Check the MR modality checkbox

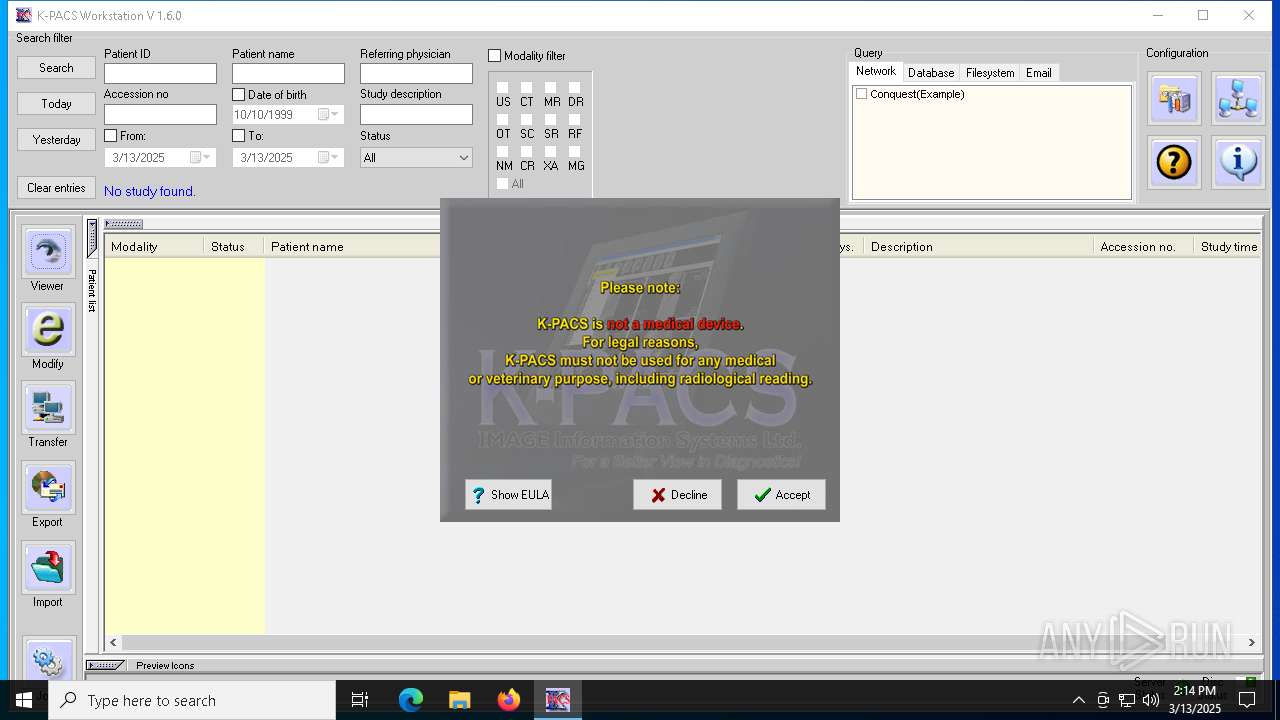tap(550, 88)
